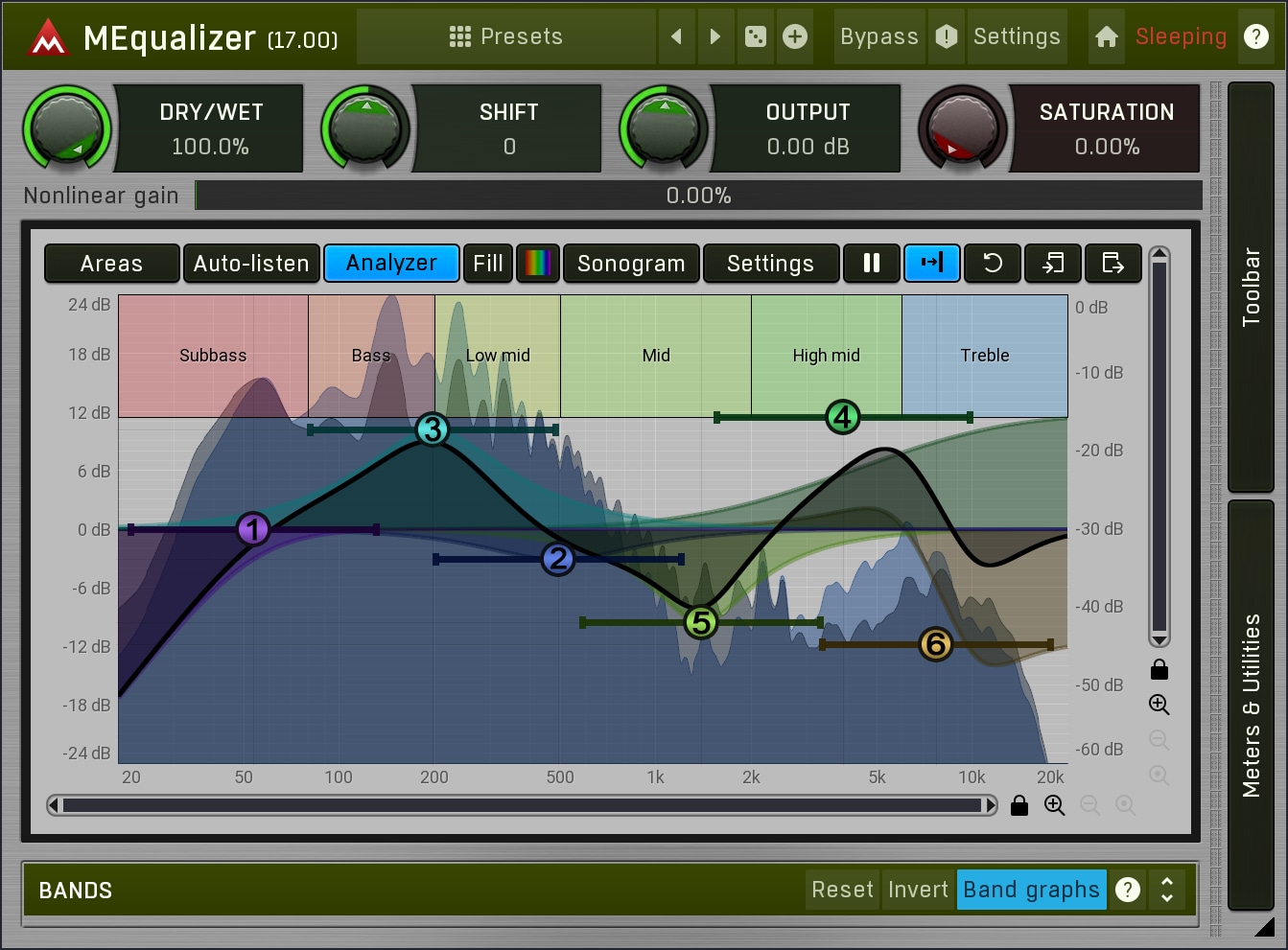The height and width of the screenshot is (950, 1288).
Task: Enable the Auto-listen mode
Action: 251,263
